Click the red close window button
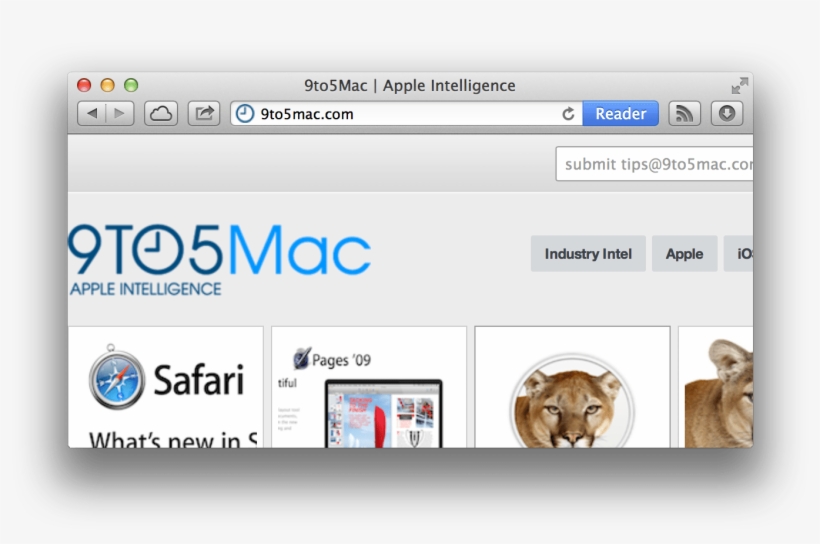 pos(84,85)
